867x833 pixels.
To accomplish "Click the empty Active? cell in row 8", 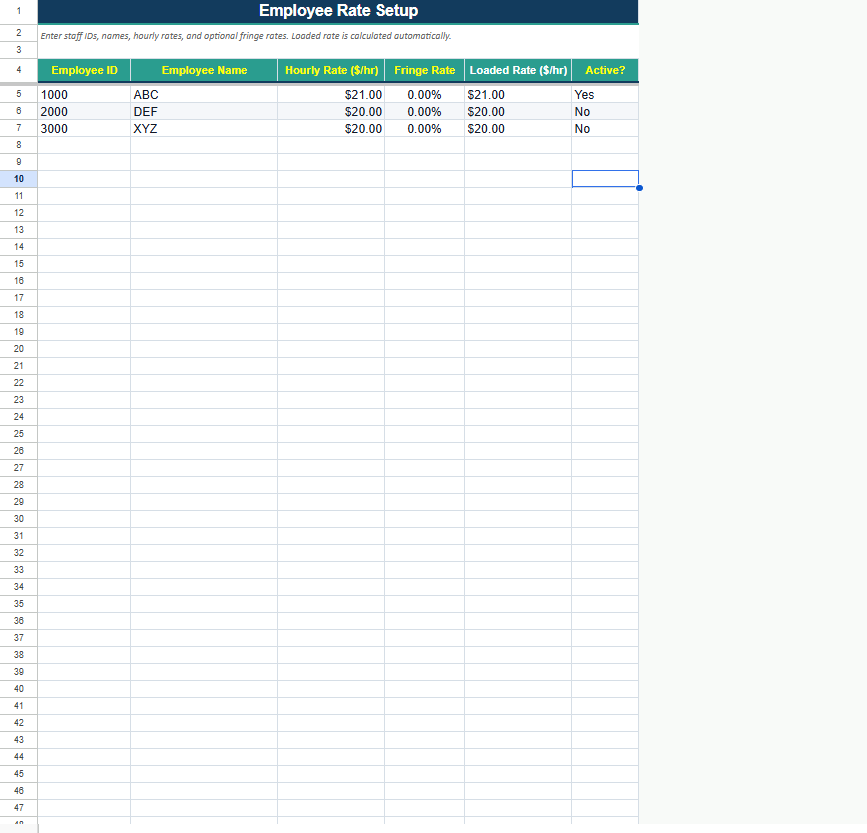I will click(605, 145).
